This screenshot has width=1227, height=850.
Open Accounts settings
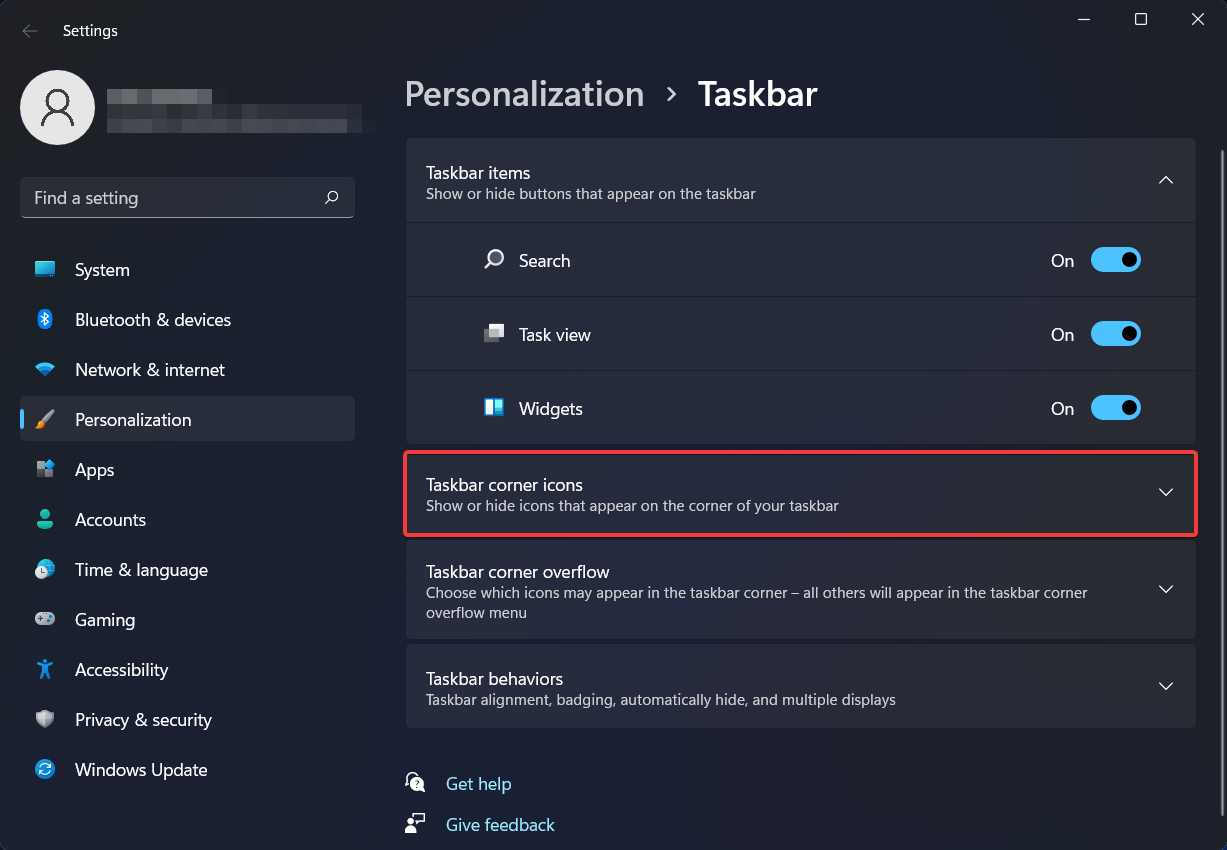pyautogui.click(x=110, y=519)
